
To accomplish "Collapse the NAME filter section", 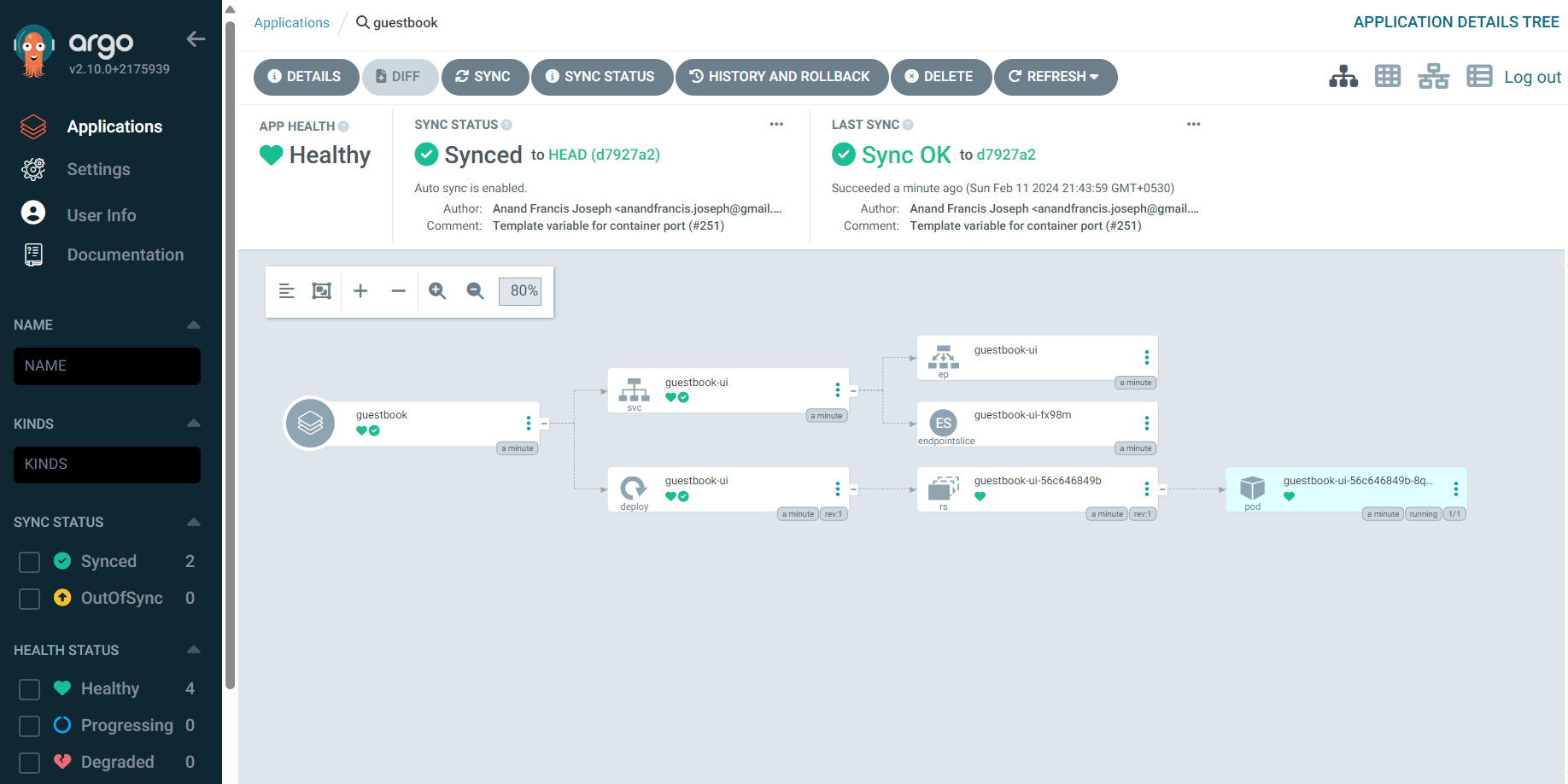I will point(194,325).
